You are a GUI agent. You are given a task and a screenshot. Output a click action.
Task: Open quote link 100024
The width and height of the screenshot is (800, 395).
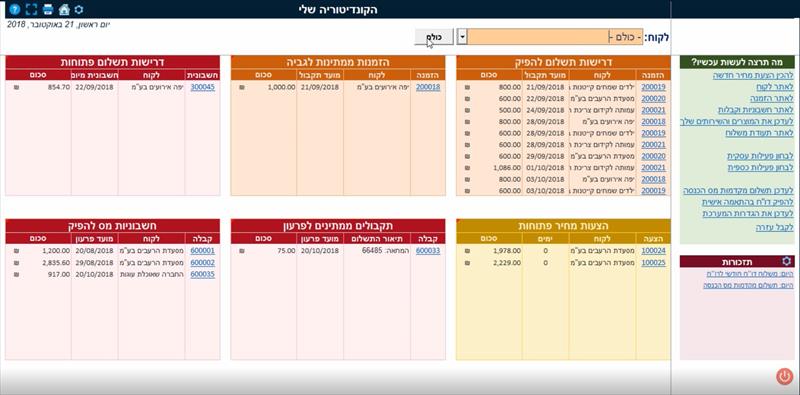(654, 251)
